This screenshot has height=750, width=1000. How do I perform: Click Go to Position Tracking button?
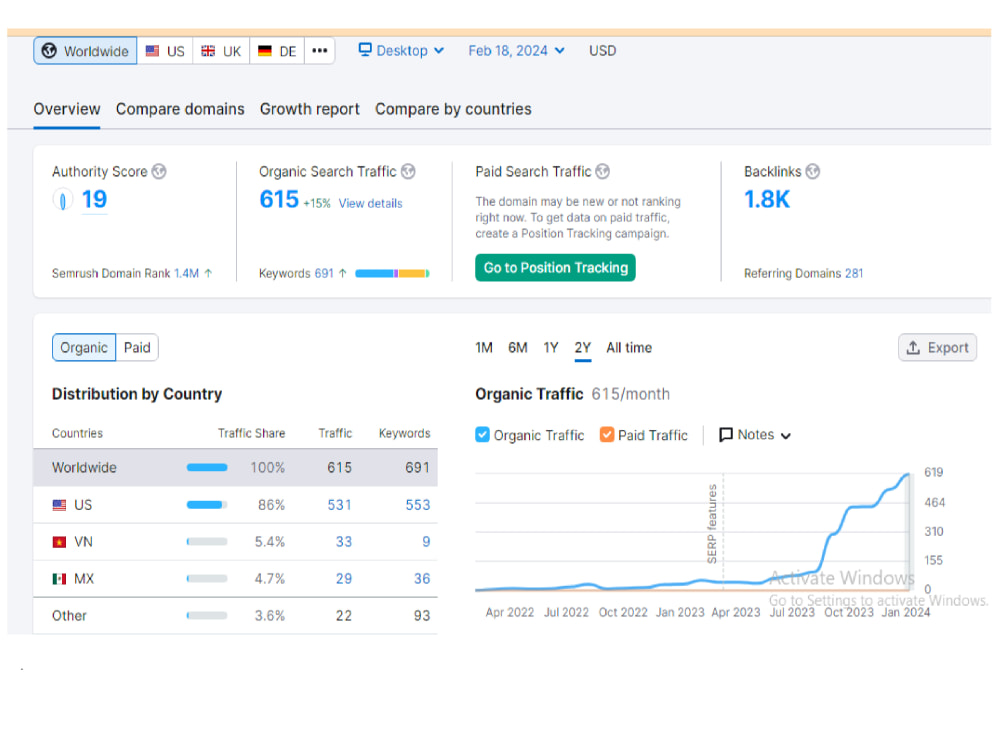coord(555,268)
